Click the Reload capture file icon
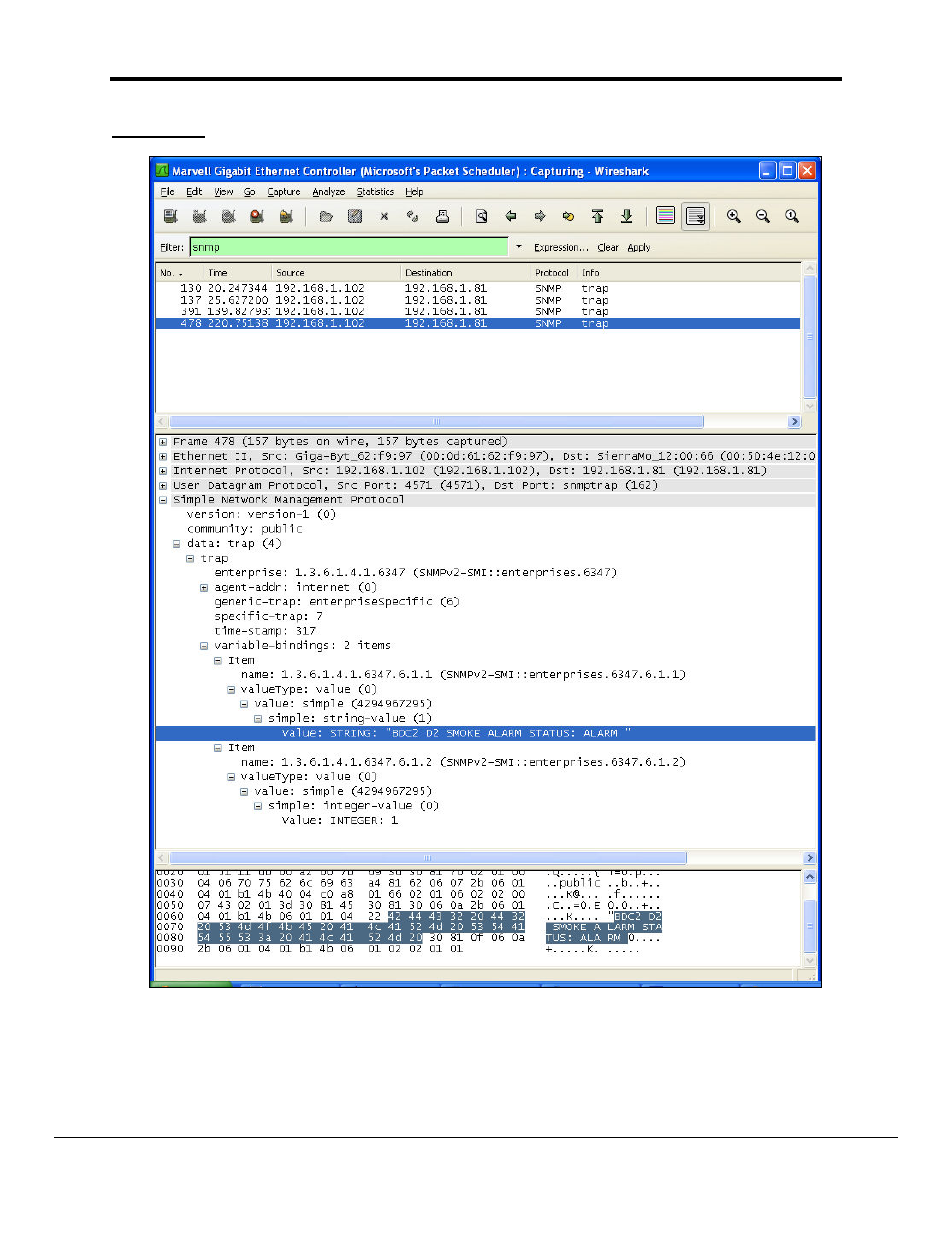 [x=413, y=216]
